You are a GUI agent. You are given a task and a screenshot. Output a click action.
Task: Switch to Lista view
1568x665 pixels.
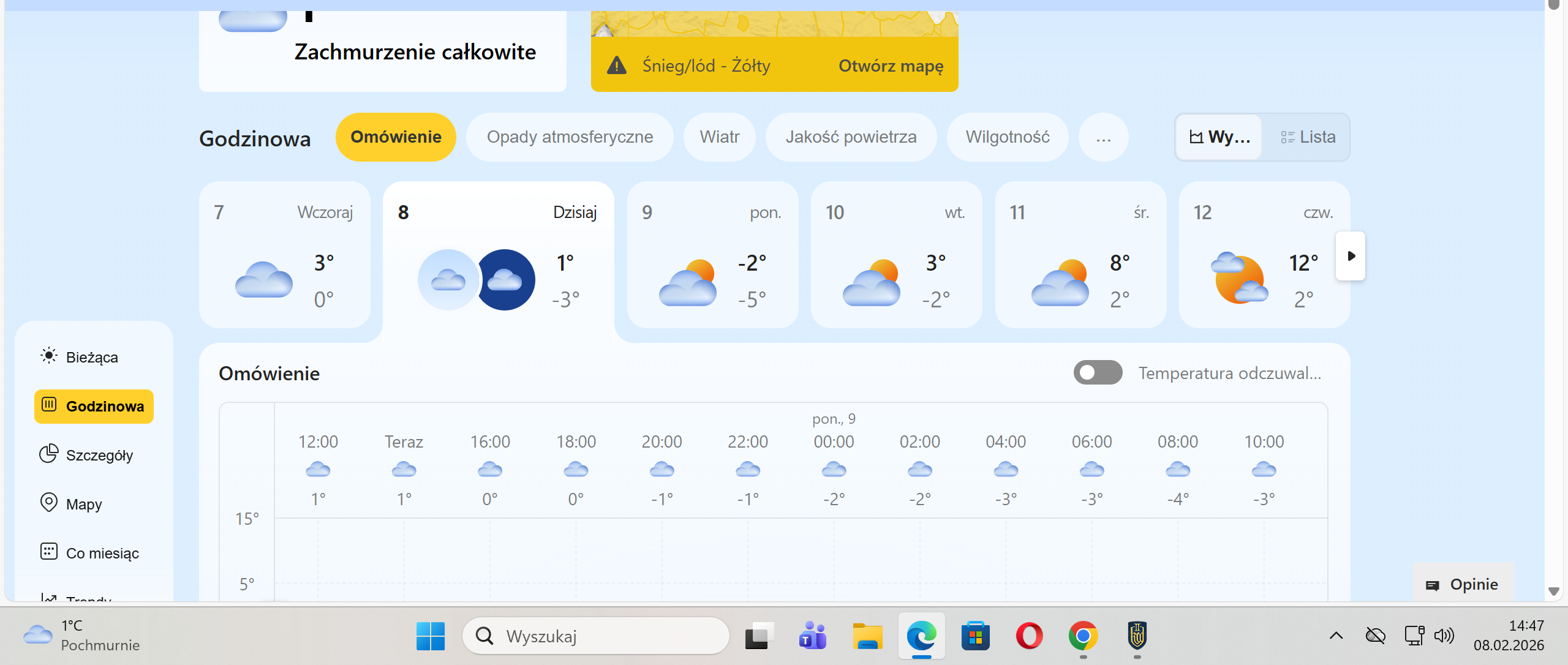(x=1307, y=137)
